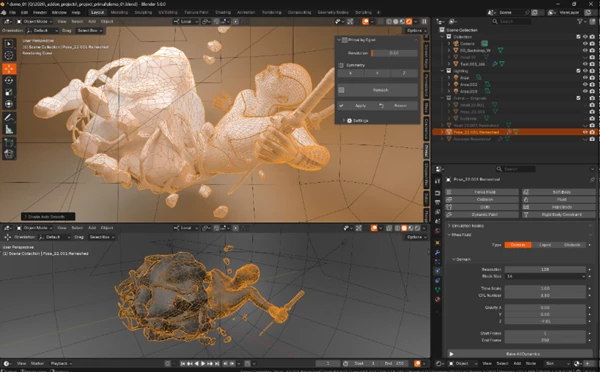Toggle symmetry Y axis in remesh panel
This screenshot has height=372, width=600.
(x=377, y=73)
